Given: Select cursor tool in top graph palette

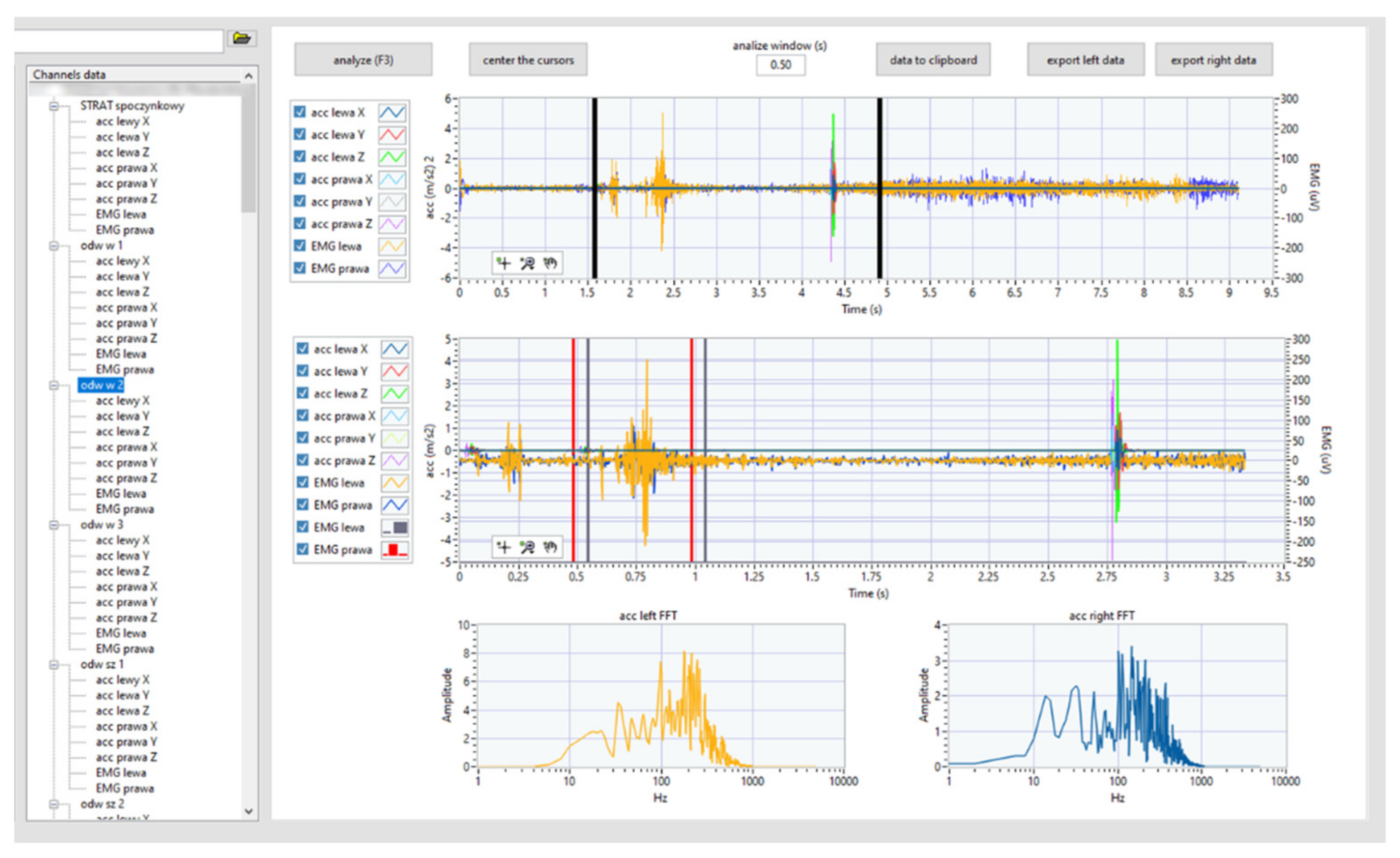Looking at the screenshot, I should (503, 262).
